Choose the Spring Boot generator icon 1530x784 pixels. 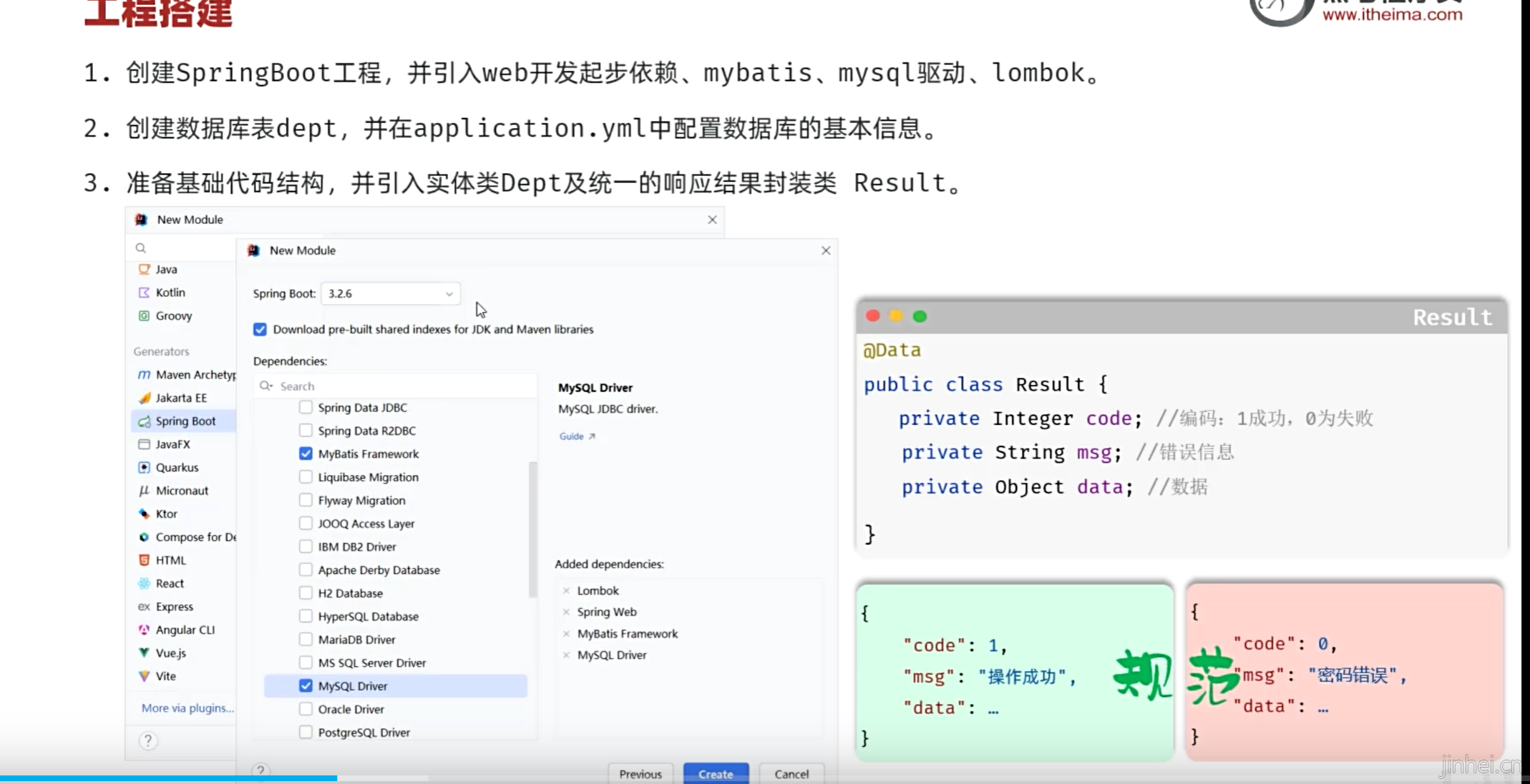click(144, 421)
